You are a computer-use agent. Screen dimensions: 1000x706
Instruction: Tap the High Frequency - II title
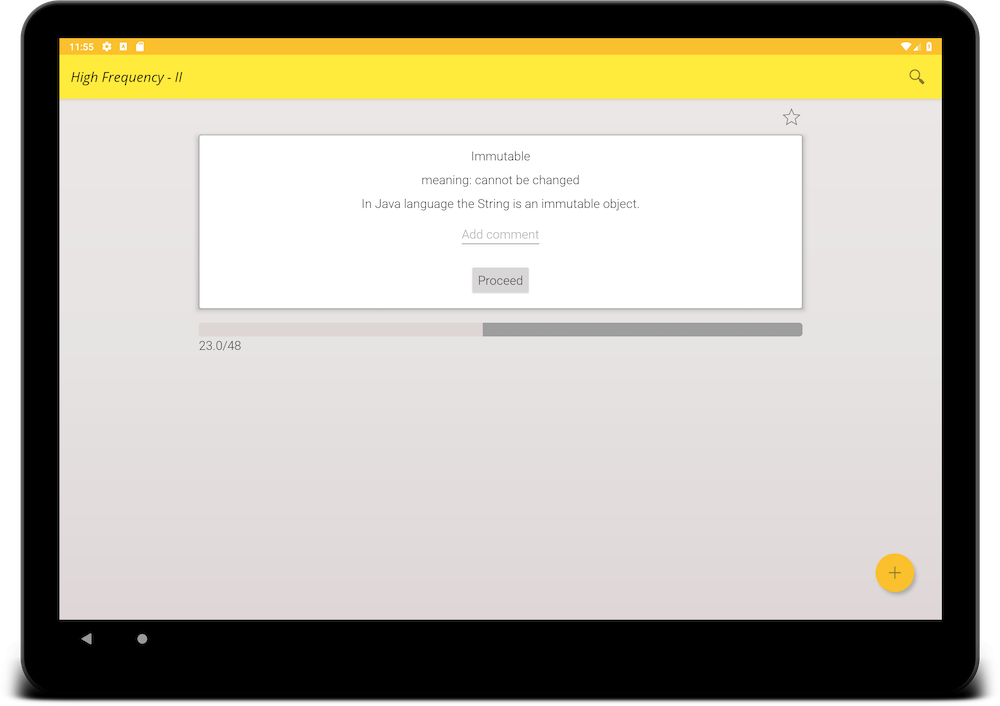[x=127, y=77]
